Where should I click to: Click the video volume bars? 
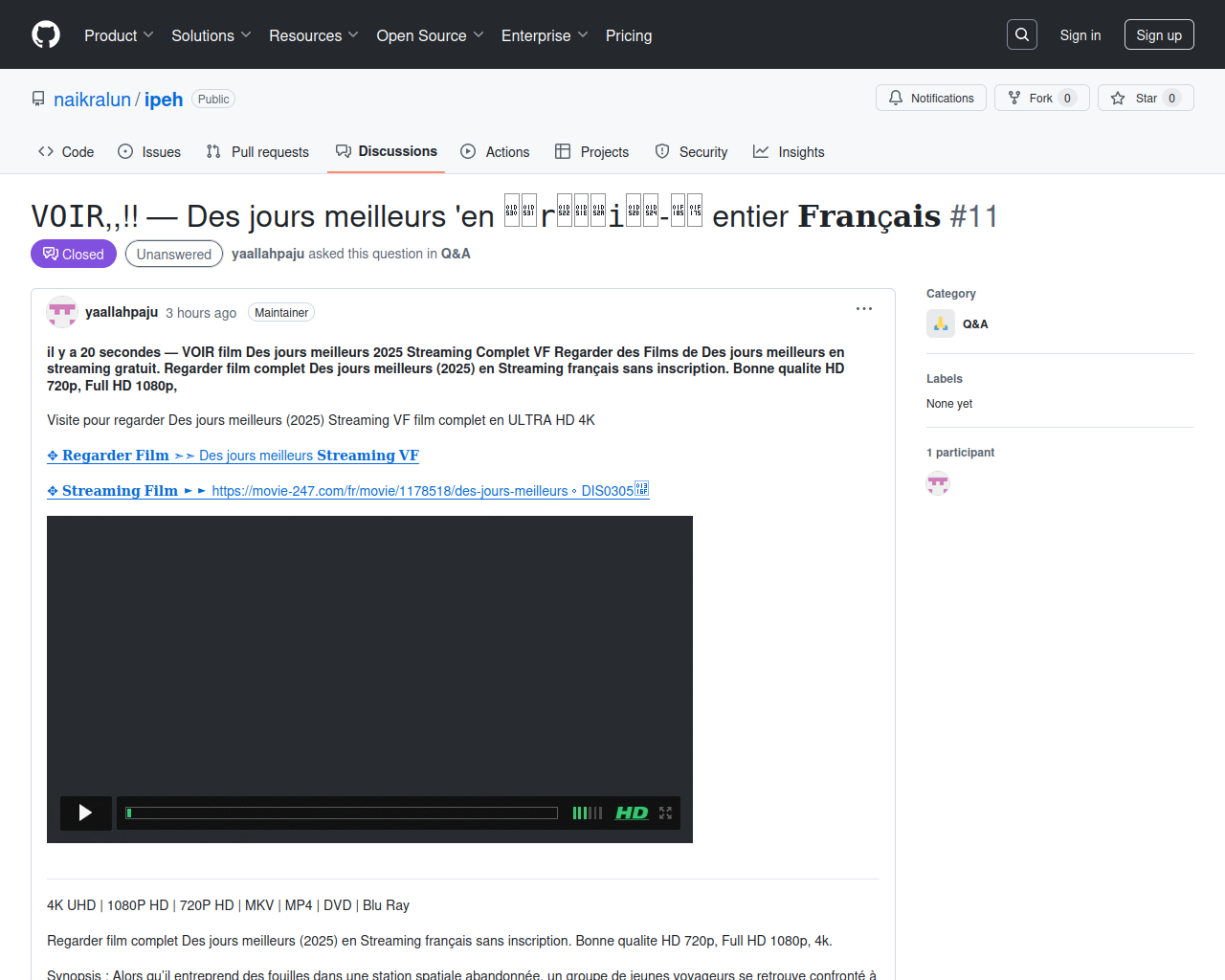(x=588, y=813)
